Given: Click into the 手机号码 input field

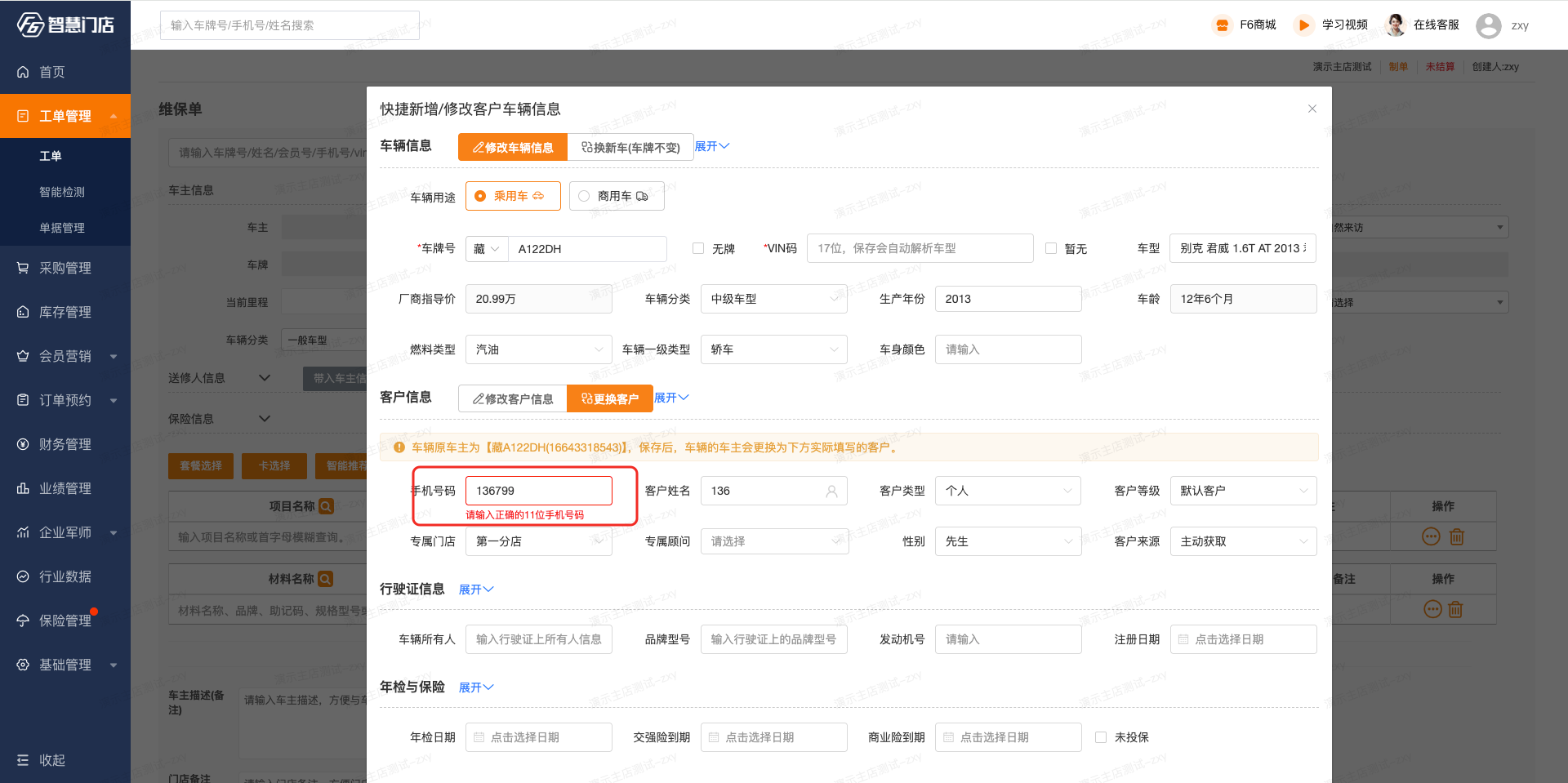Looking at the screenshot, I should (x=539, y=491).
